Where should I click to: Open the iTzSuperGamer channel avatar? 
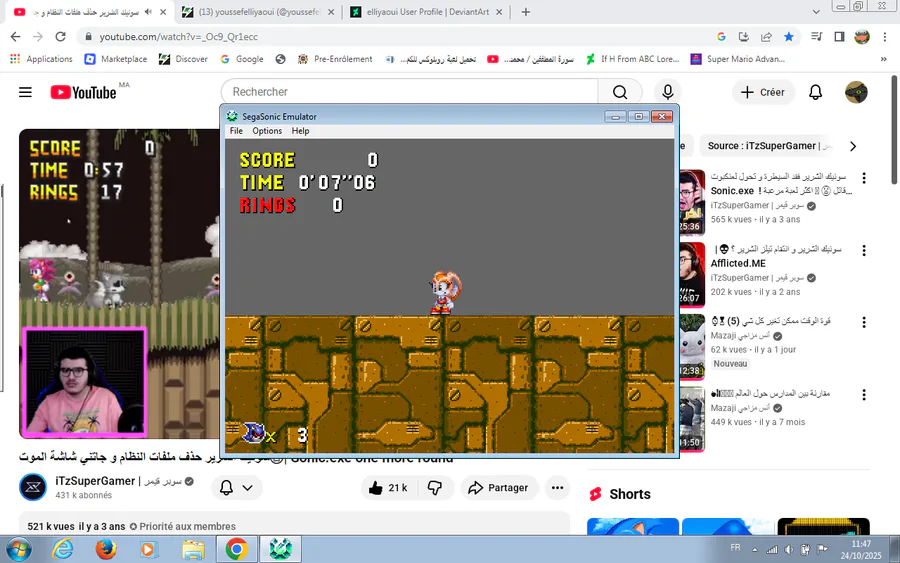coord(33,487)
